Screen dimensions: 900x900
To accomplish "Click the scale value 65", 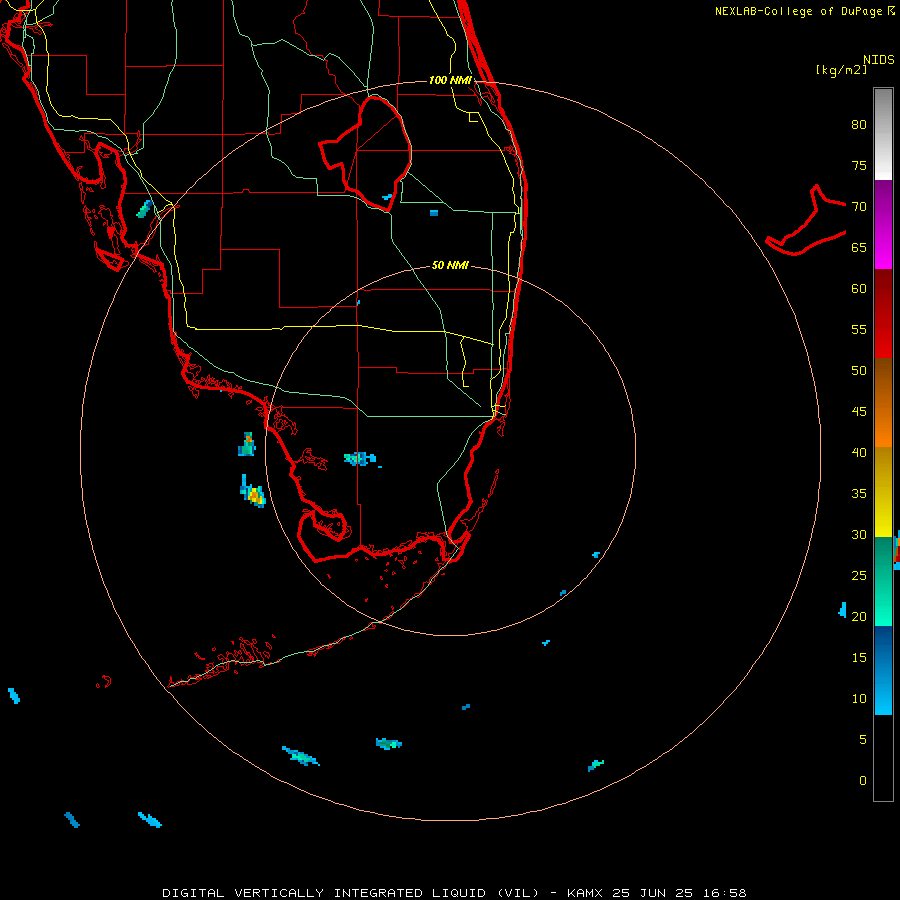I will (x=859, y=247).
